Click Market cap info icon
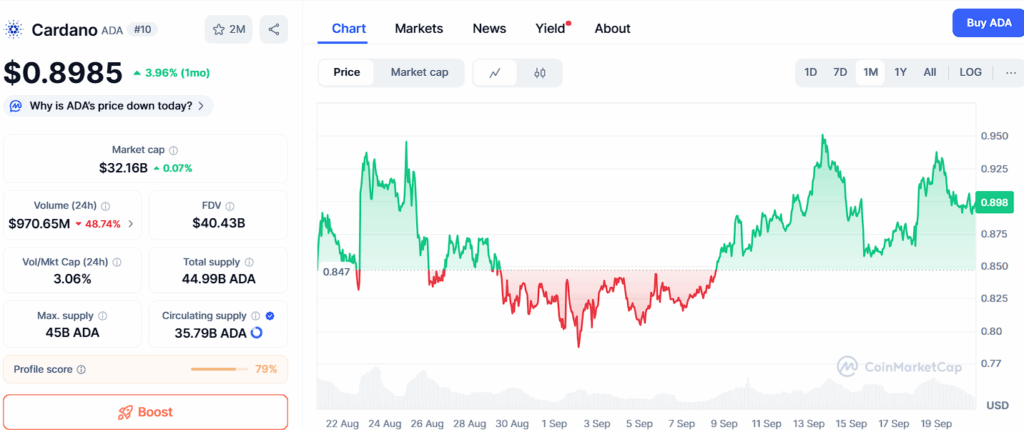Image resolution: width=1024 pixels, height=430 pixels. pyautogui.click(x=174, y=150)
